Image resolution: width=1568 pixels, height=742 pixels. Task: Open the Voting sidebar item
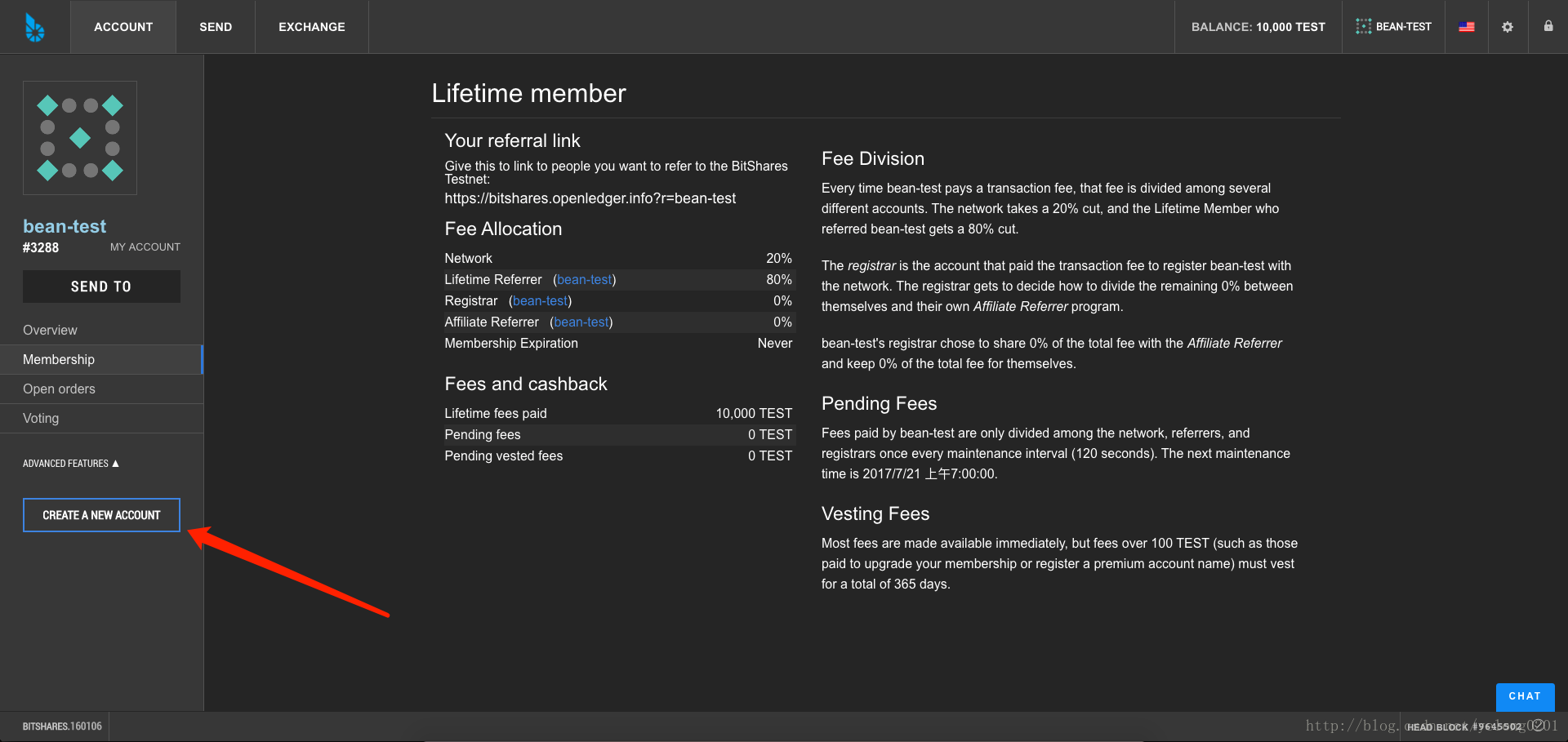click(x=101, y=418)
